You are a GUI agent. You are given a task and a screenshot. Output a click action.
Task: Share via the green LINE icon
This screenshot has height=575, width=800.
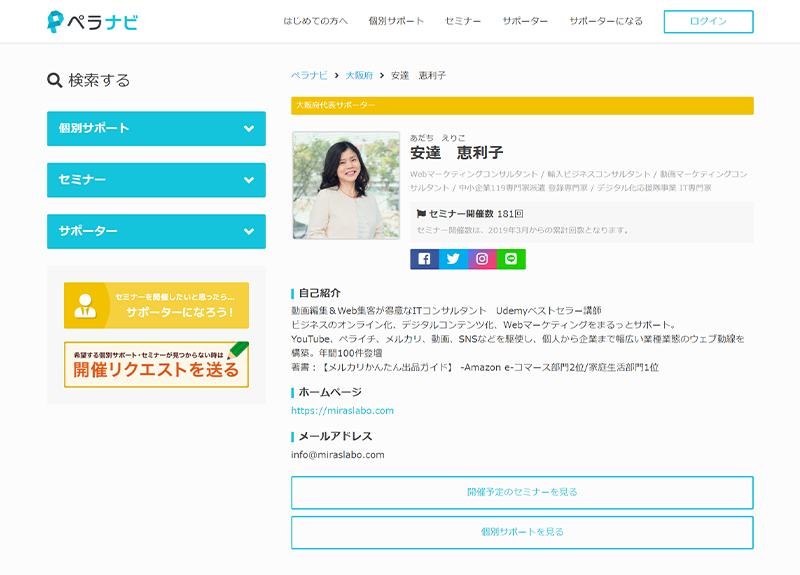(511, 259)
